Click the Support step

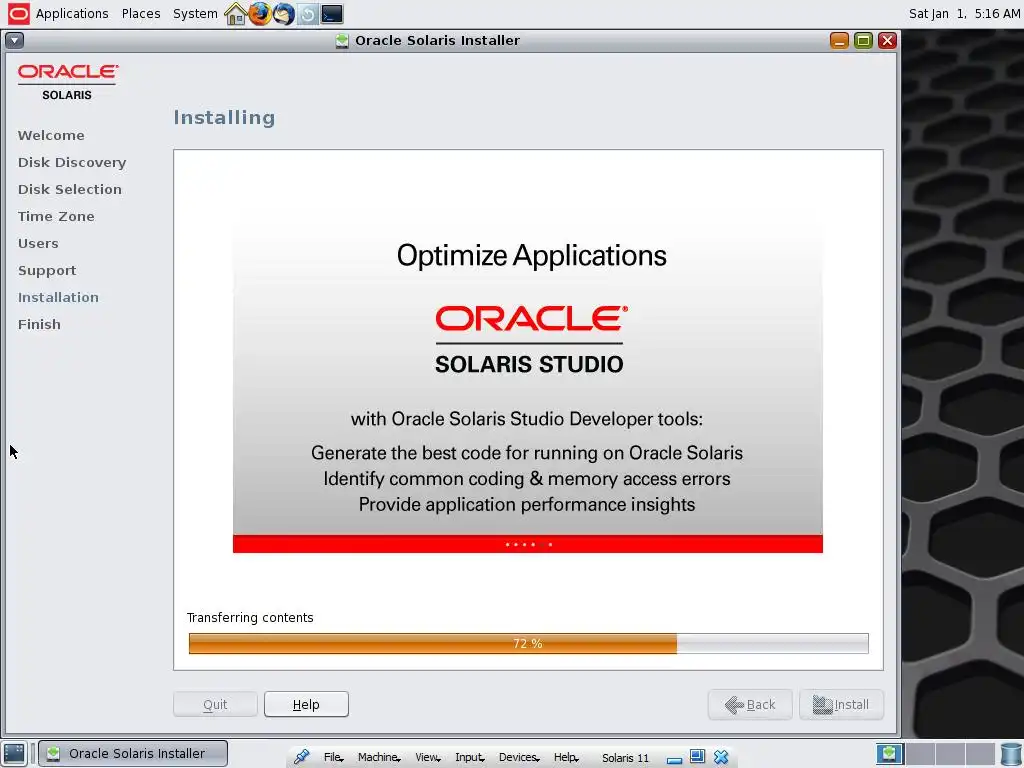47,270
